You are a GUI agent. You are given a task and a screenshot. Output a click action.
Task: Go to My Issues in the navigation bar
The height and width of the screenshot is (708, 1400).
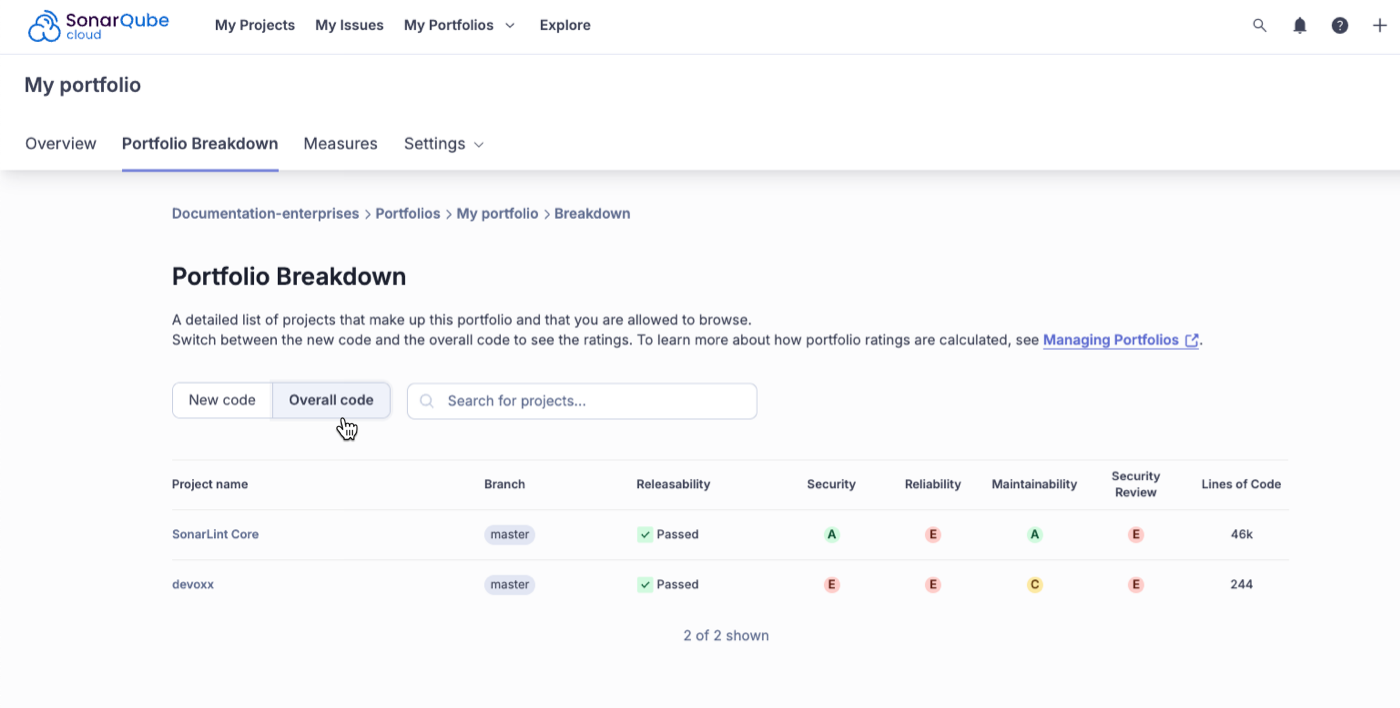point(349,25)
